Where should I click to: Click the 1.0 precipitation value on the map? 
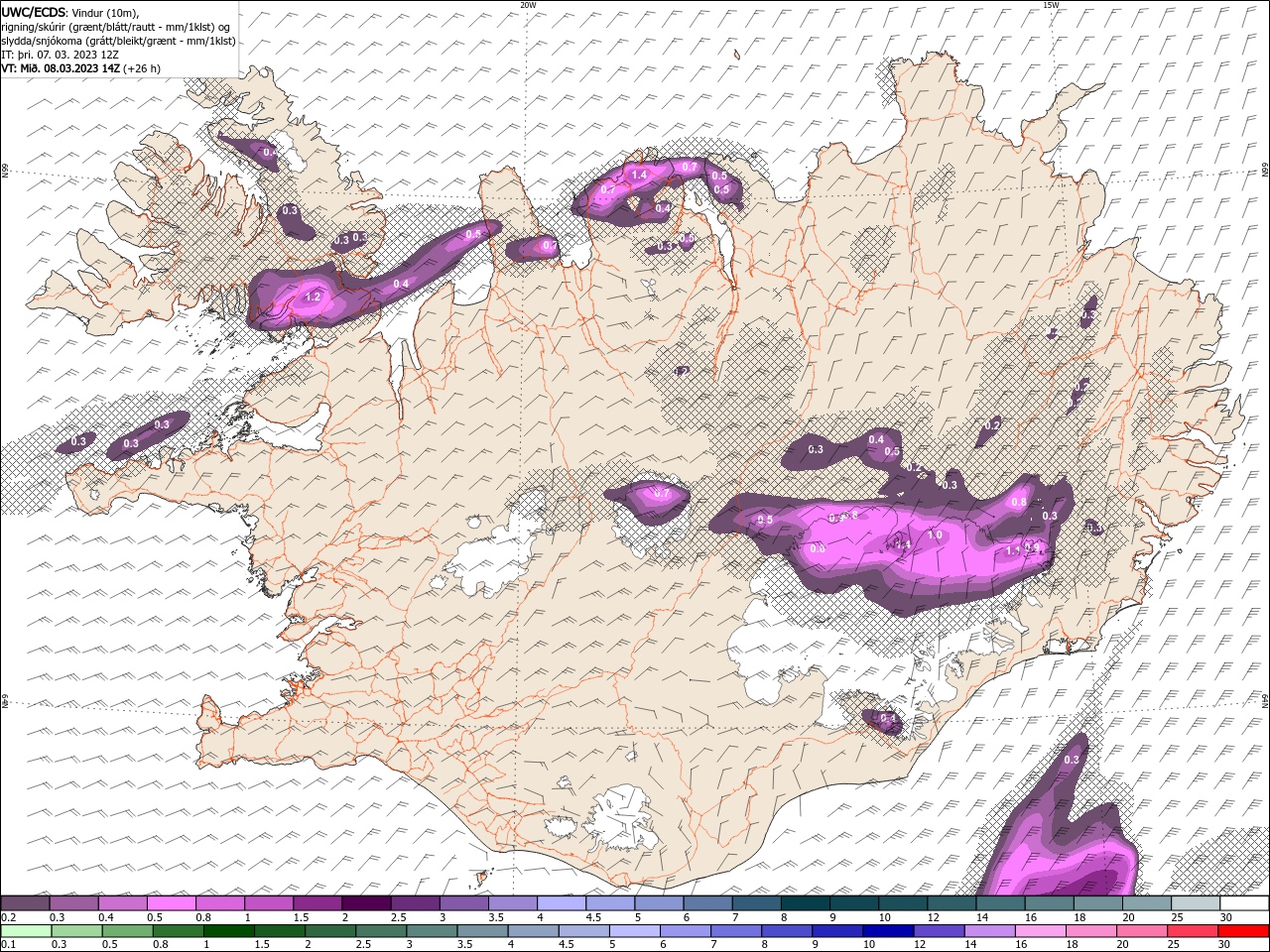click(935, 535)
